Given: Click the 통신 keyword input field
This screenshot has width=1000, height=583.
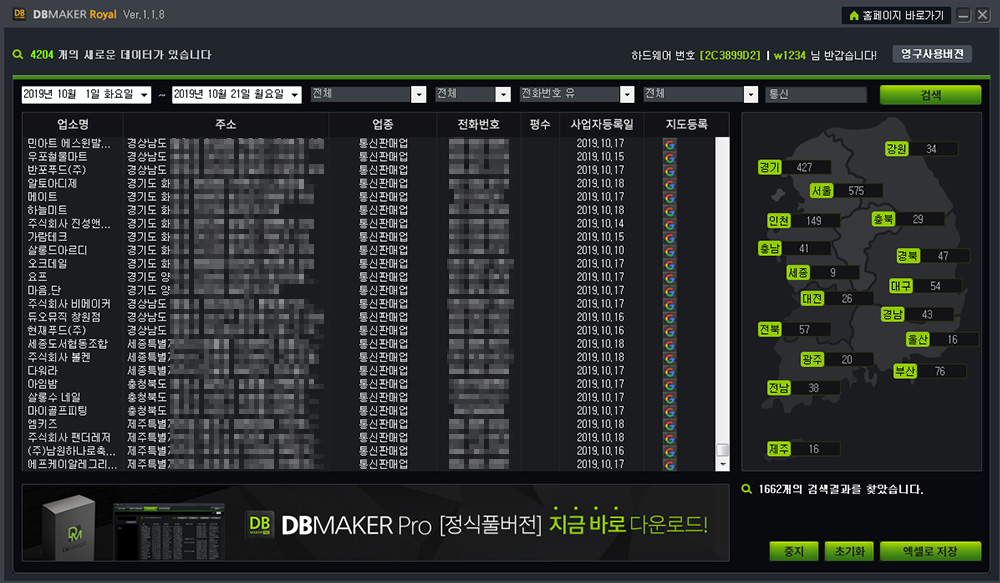Looking at the screenshot, I should click(x=816, y=94).
